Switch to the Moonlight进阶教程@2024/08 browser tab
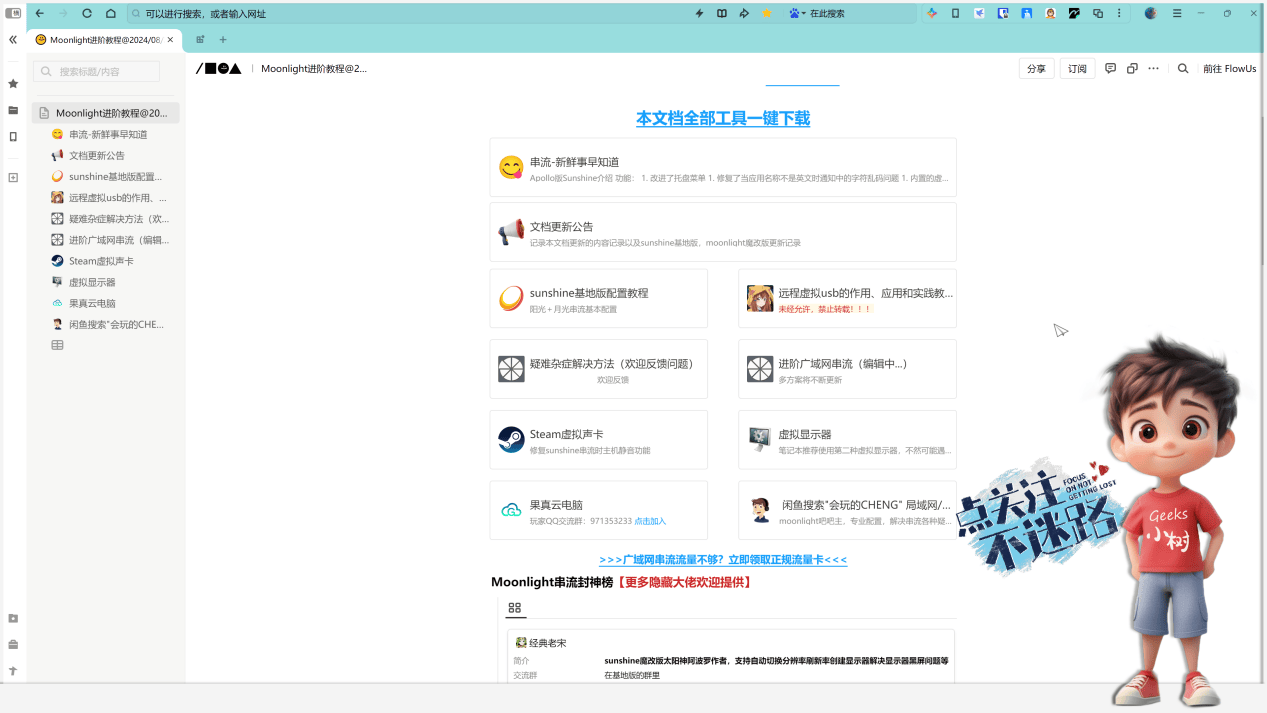Image resolution: width=1267 pixels, height=713 pixels. tap(104, 40)
